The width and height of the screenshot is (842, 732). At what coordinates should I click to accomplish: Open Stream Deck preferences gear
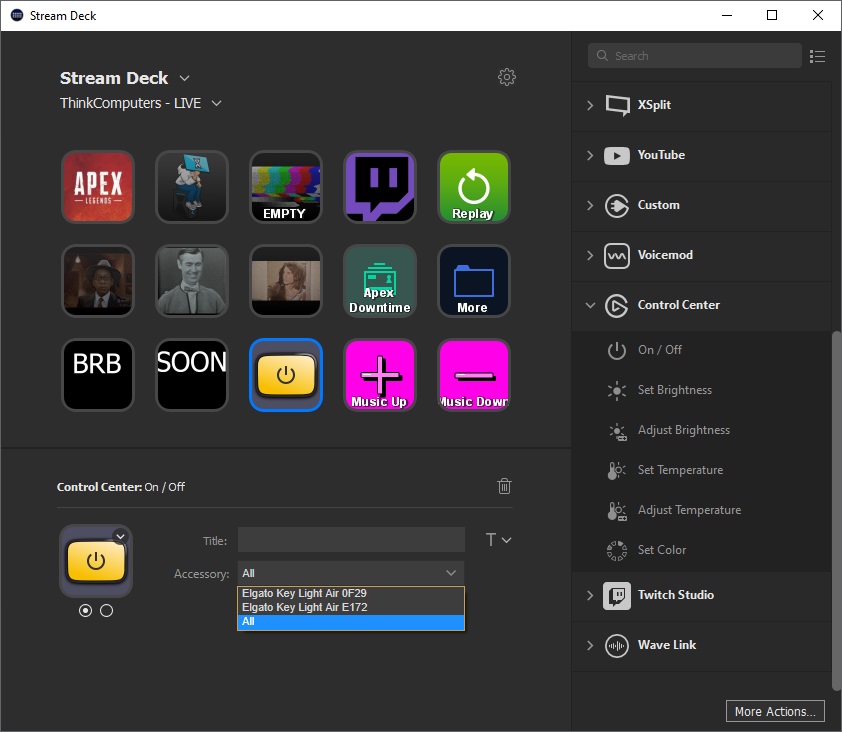[506, 77]
